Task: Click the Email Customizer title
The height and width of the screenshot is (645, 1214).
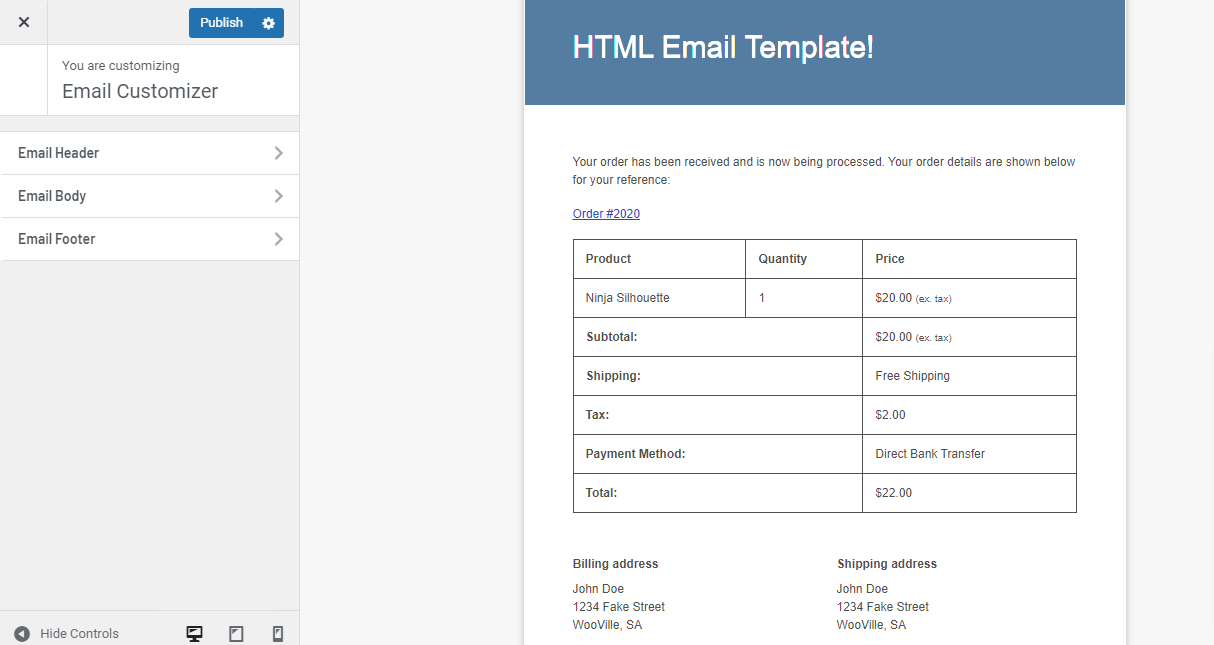Action: [x=140, y=91]
